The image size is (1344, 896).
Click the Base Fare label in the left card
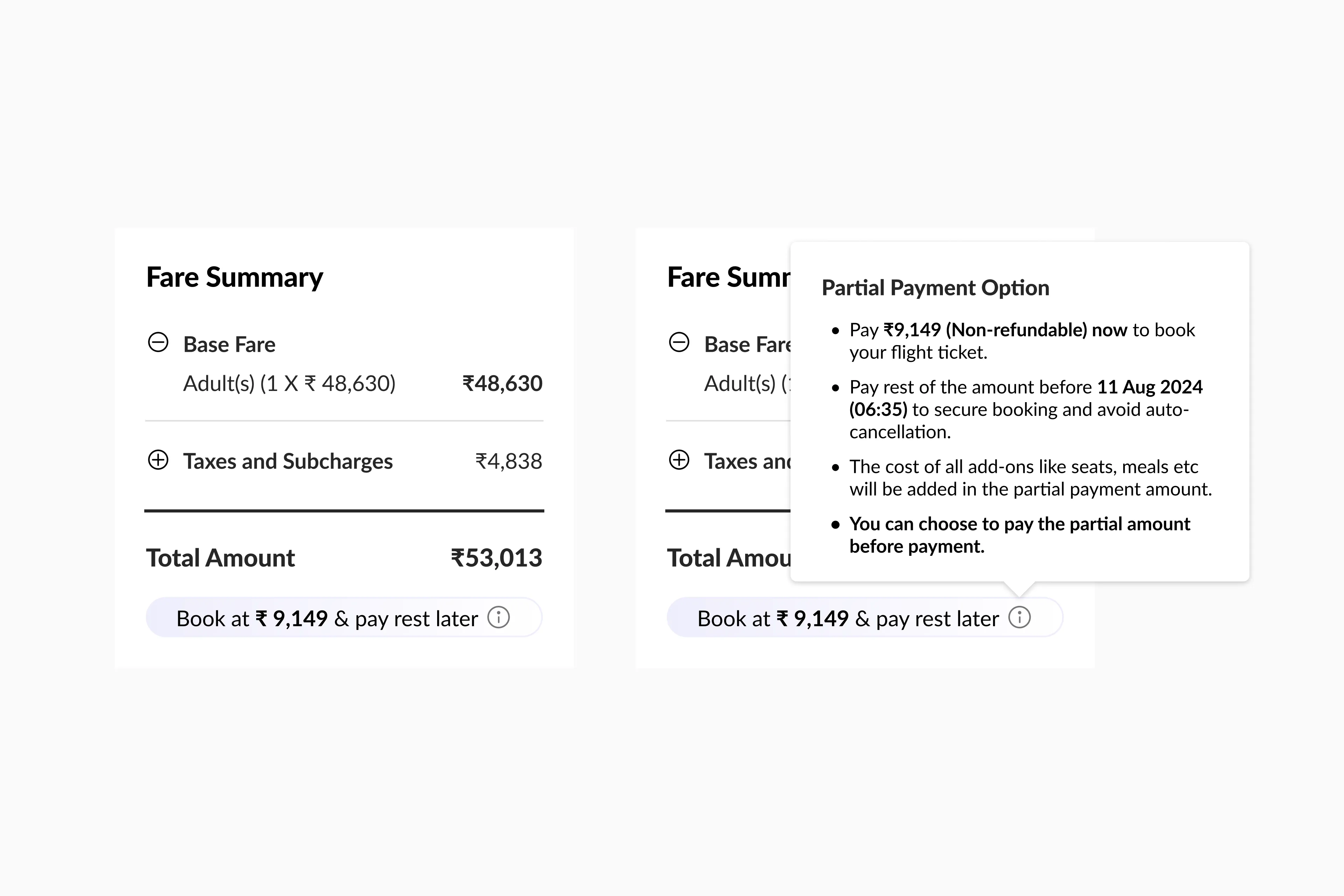[x=229, y=344]
